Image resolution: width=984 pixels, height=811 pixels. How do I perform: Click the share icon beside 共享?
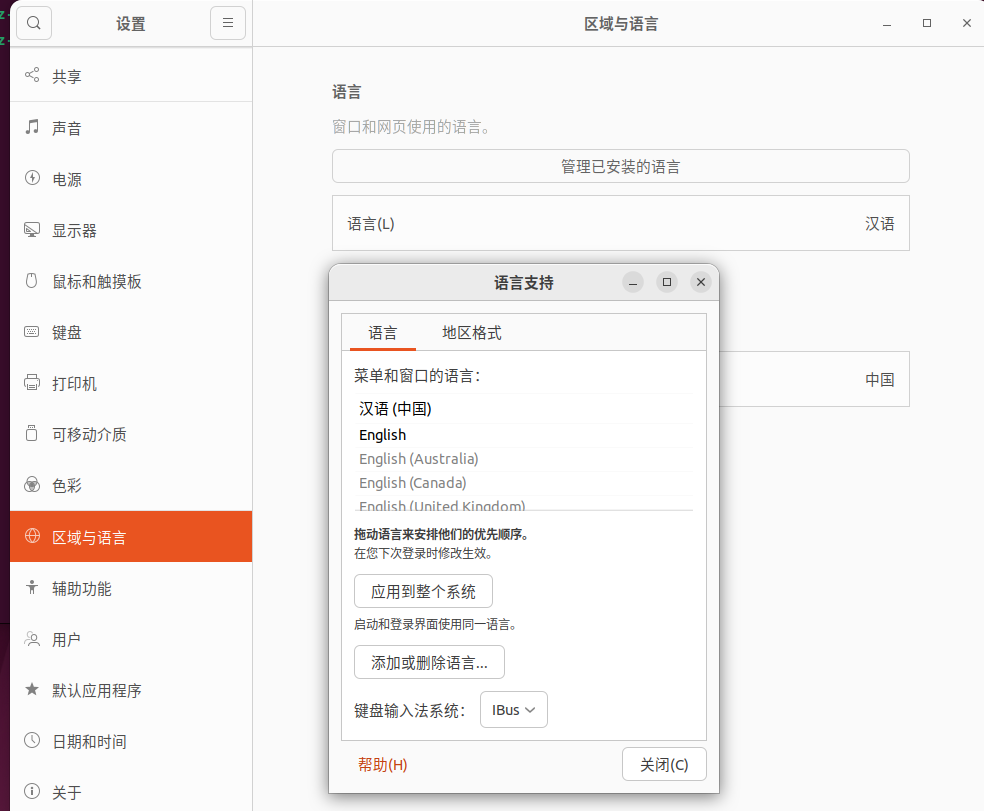32,75
